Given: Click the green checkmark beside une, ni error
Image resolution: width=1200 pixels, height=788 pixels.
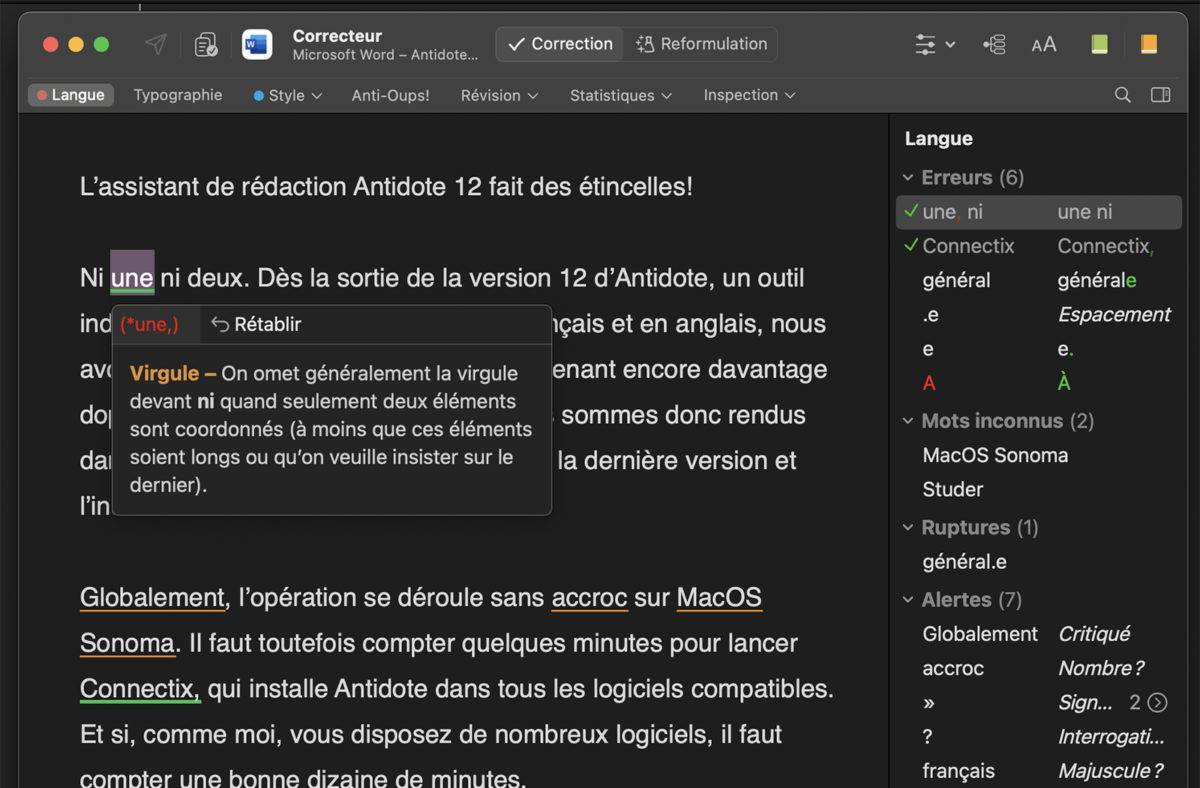Looking at the screenshot, I should tap(911, 211).
